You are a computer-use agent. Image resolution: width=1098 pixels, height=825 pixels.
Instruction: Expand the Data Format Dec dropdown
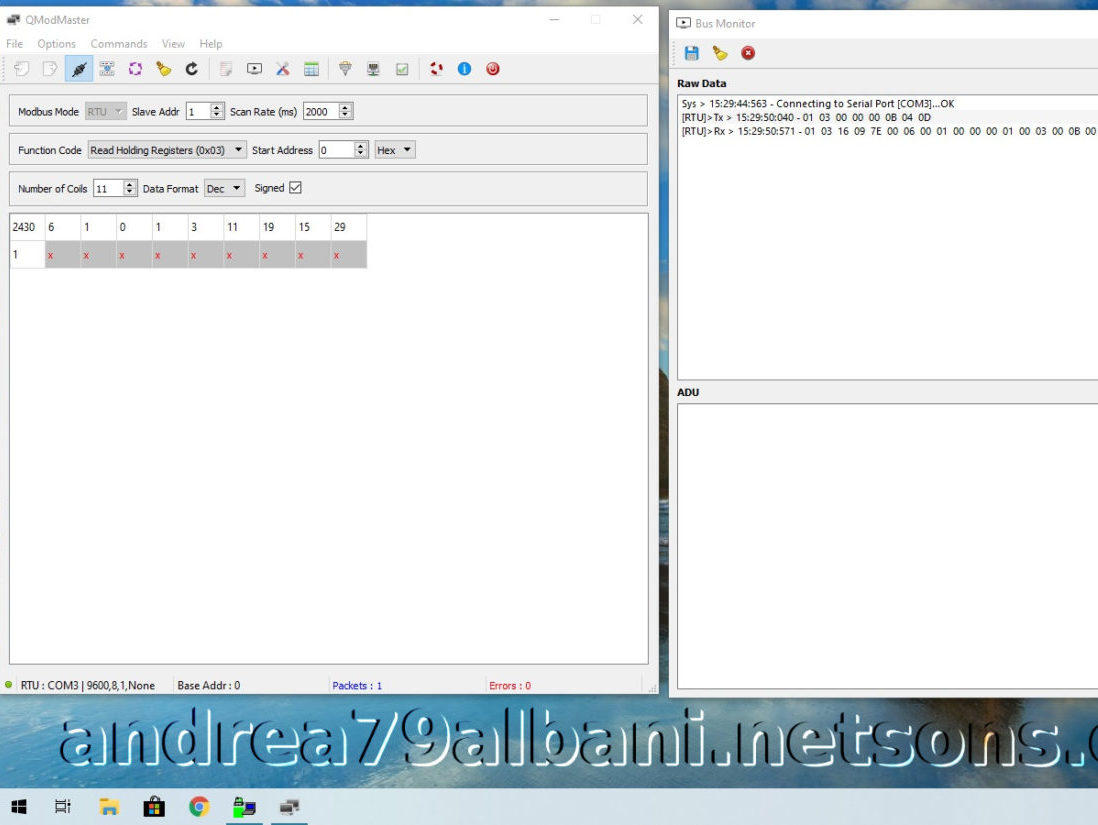(x=224, y=188)
